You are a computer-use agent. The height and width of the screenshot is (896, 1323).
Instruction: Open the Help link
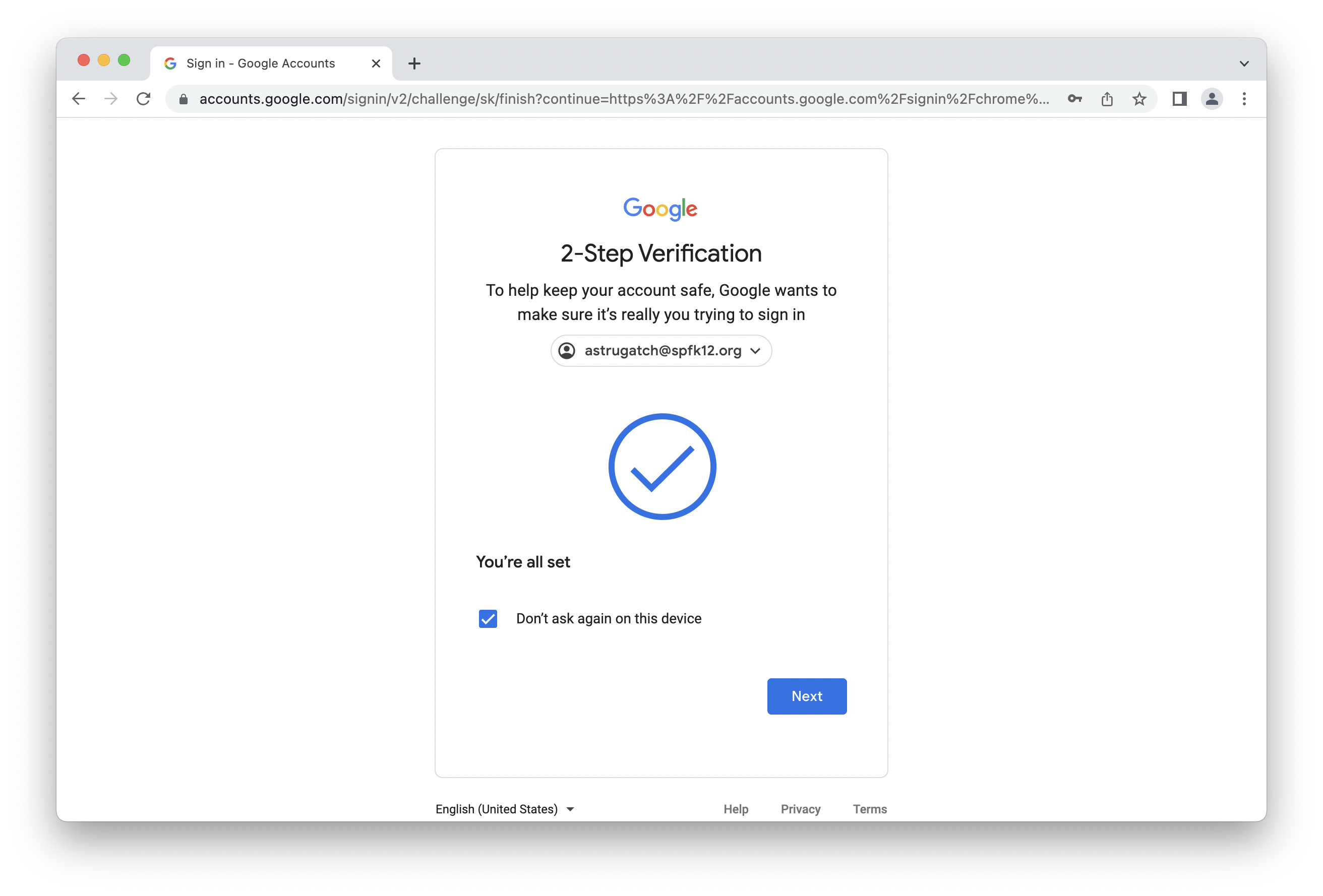pyautogui.click(x=736, y=809)
